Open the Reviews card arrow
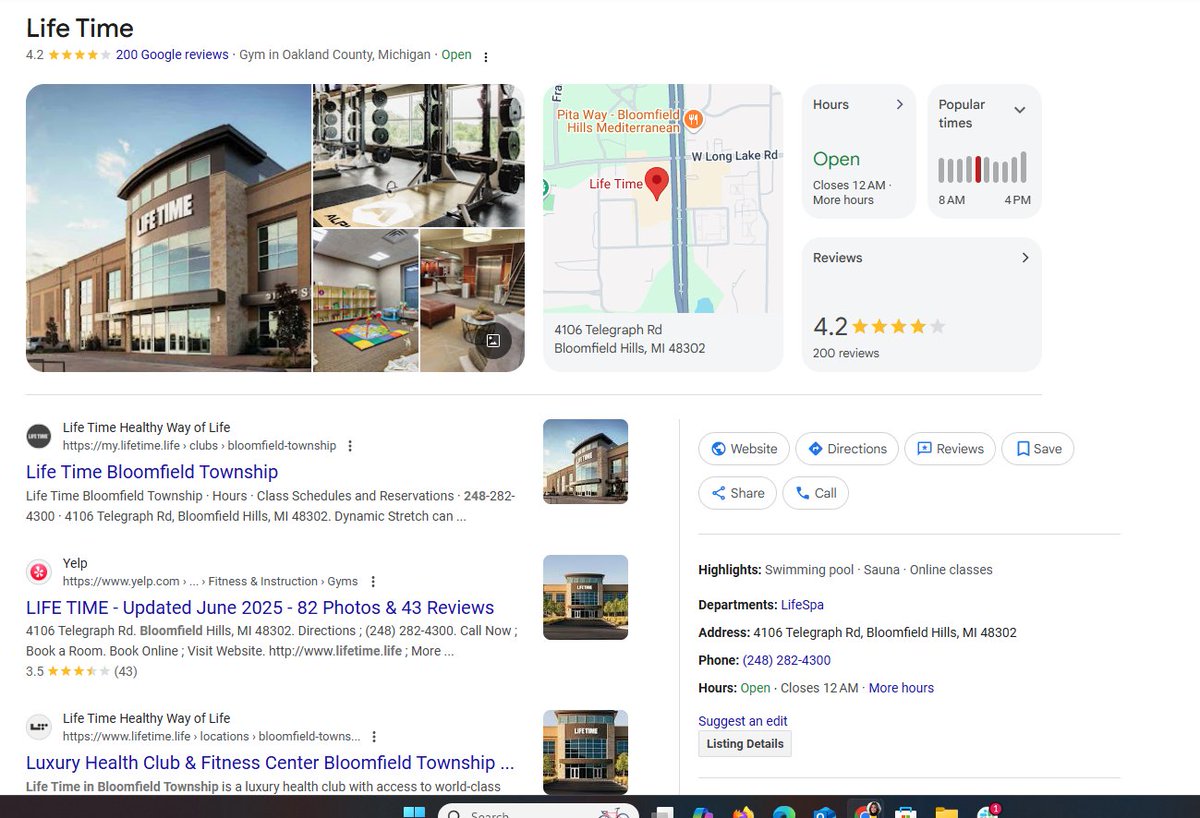The height and width of the screenshot is (818, 1200). (x=1025, y=257)
